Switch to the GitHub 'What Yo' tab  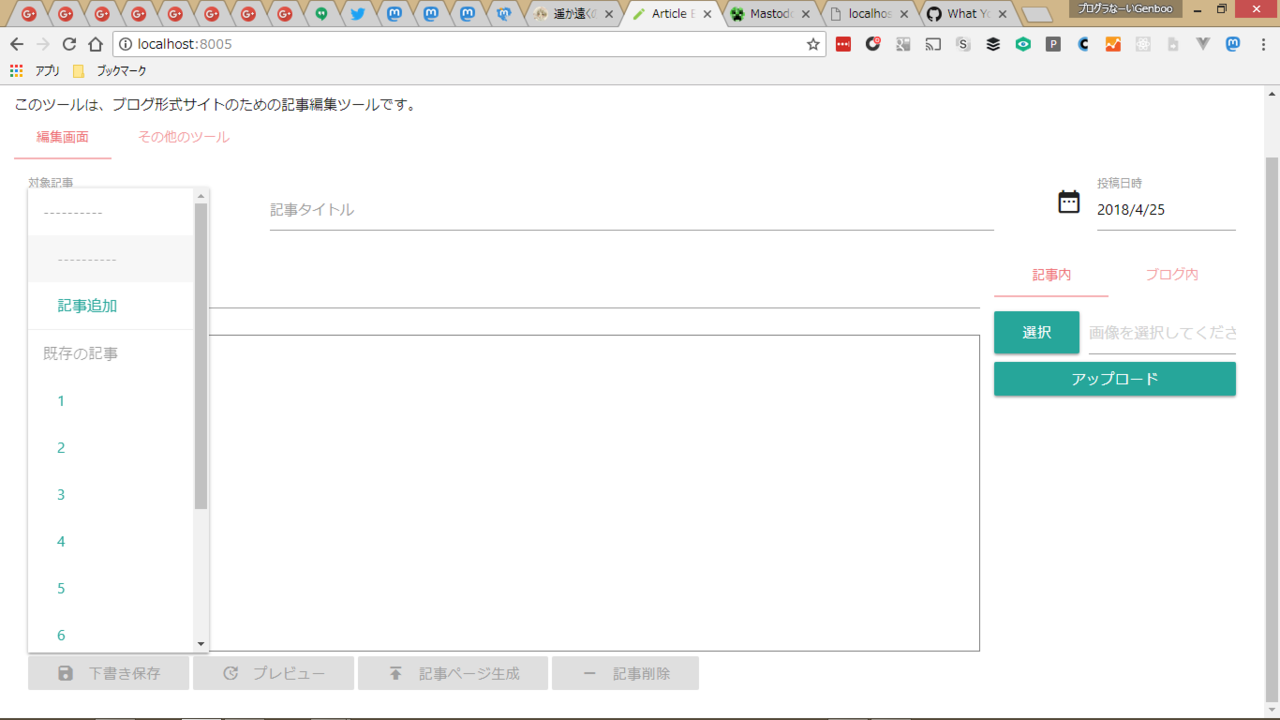click(x=966, y=14)
